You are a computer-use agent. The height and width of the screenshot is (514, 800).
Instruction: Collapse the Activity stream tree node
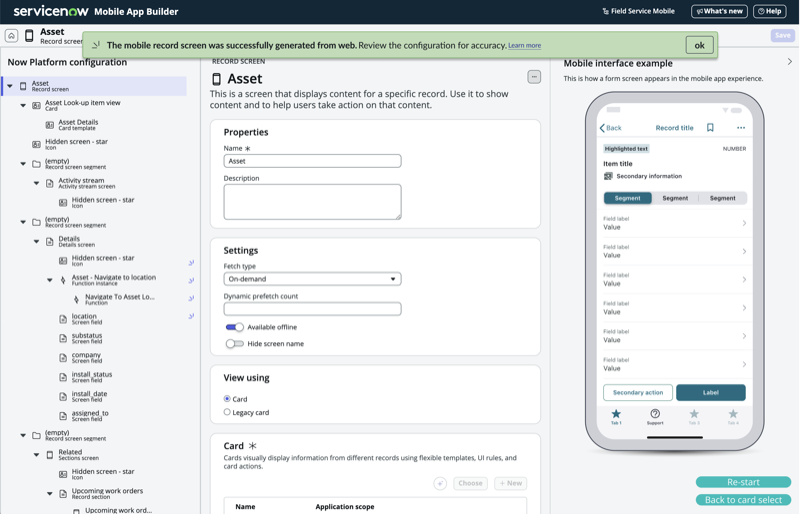pos(36,183)
